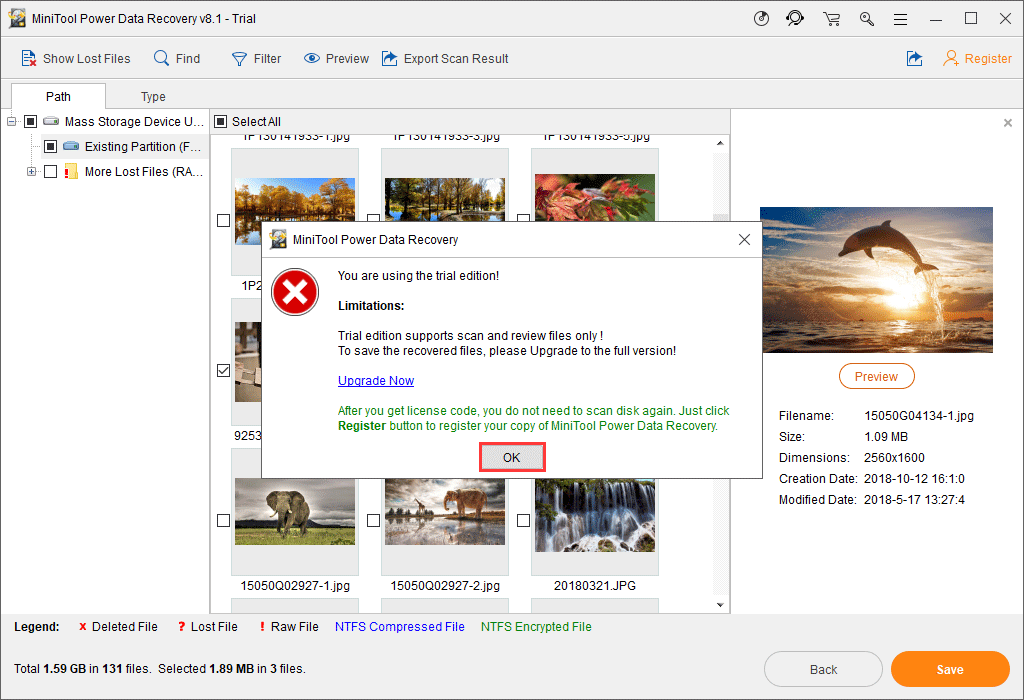Click the orange Save button
1024x700 pixels.
click(x=950, y=669)
